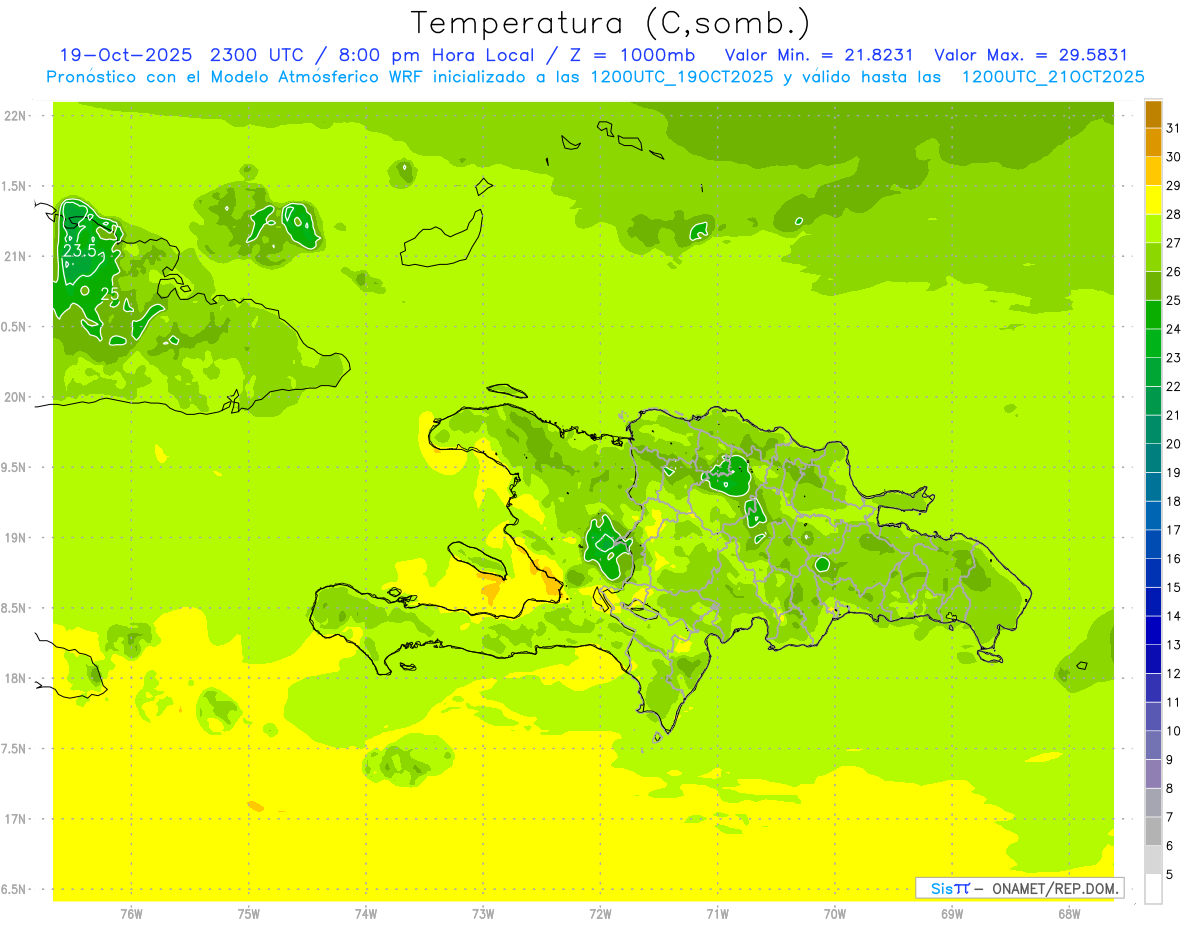Click the '22N' latitude axis label
This screenshot has height=927, width=1200.
(x=15, y=116)
